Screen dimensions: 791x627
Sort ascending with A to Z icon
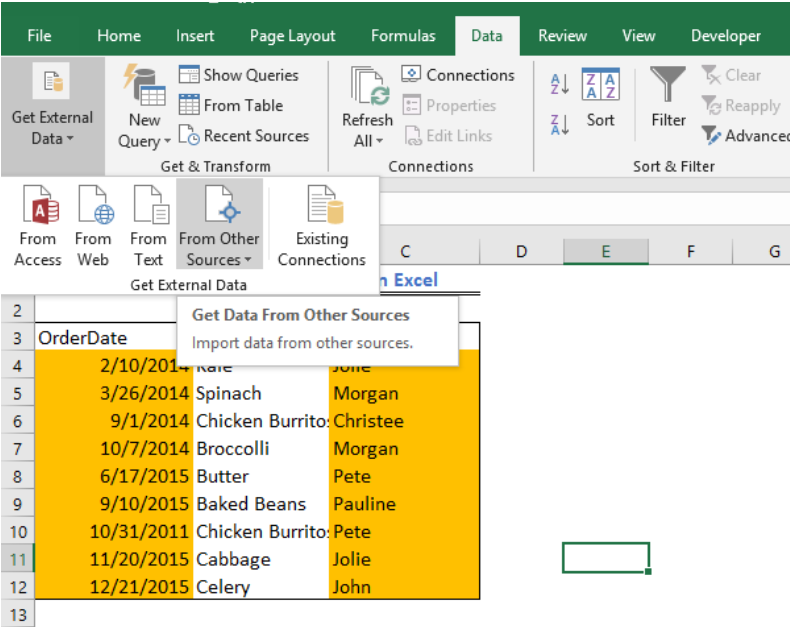560,85
